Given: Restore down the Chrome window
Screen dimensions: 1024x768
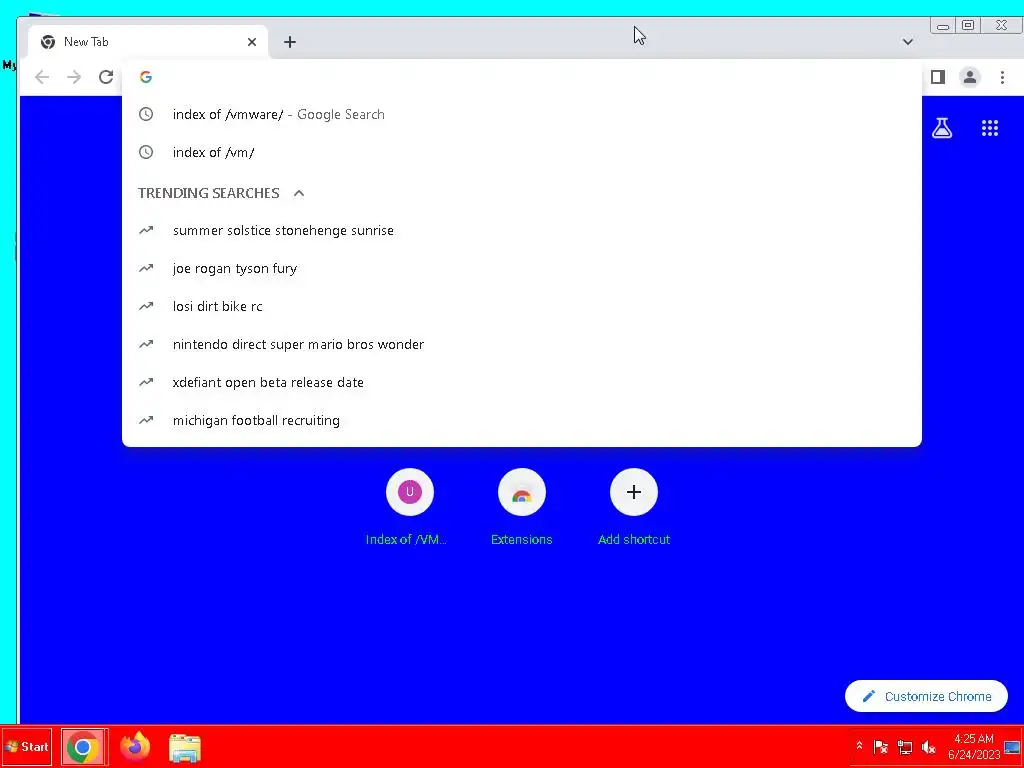Looking at the screenshot, I should point(968,25).
